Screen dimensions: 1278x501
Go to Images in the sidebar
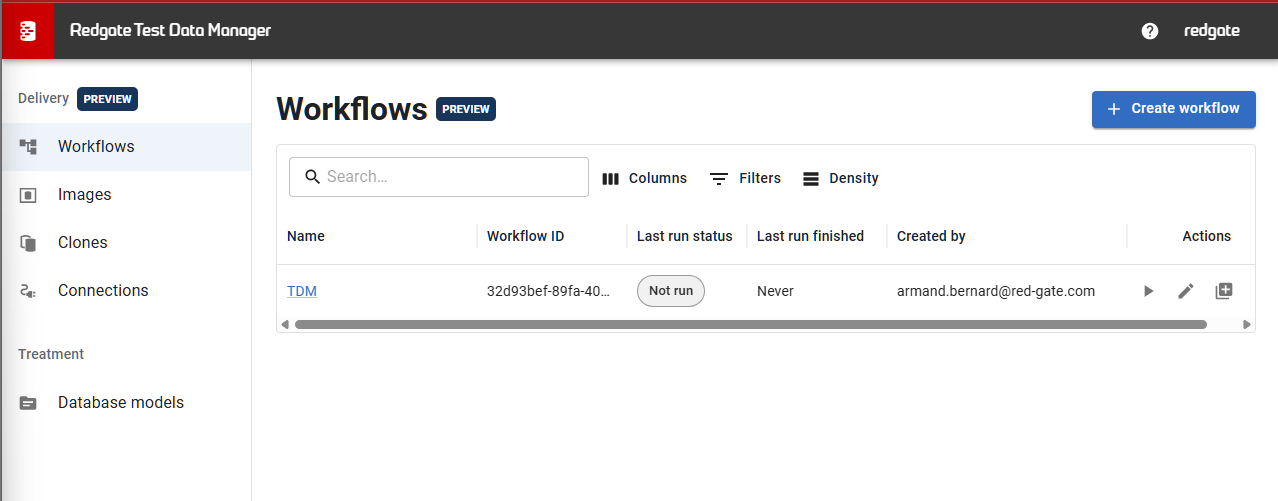[x=85, y=195]
